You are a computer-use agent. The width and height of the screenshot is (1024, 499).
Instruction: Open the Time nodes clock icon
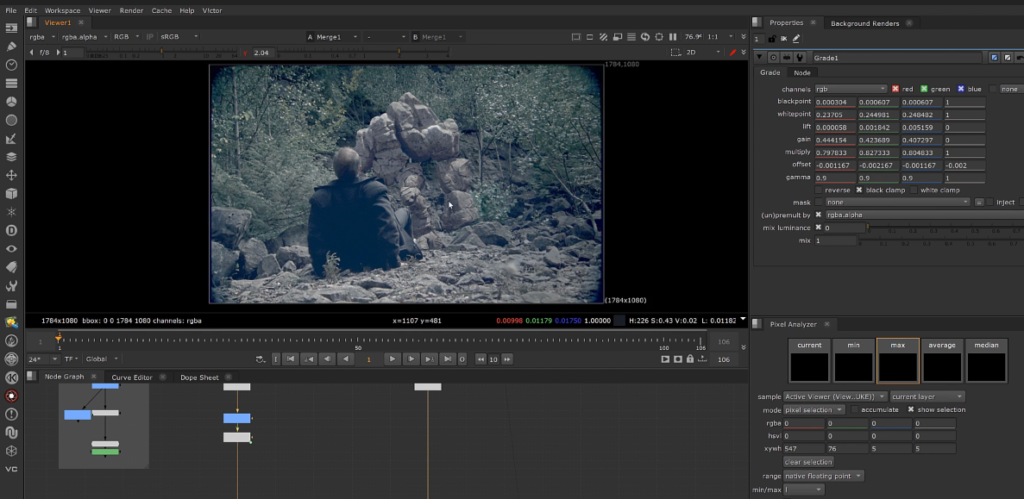tap(11, 64)
